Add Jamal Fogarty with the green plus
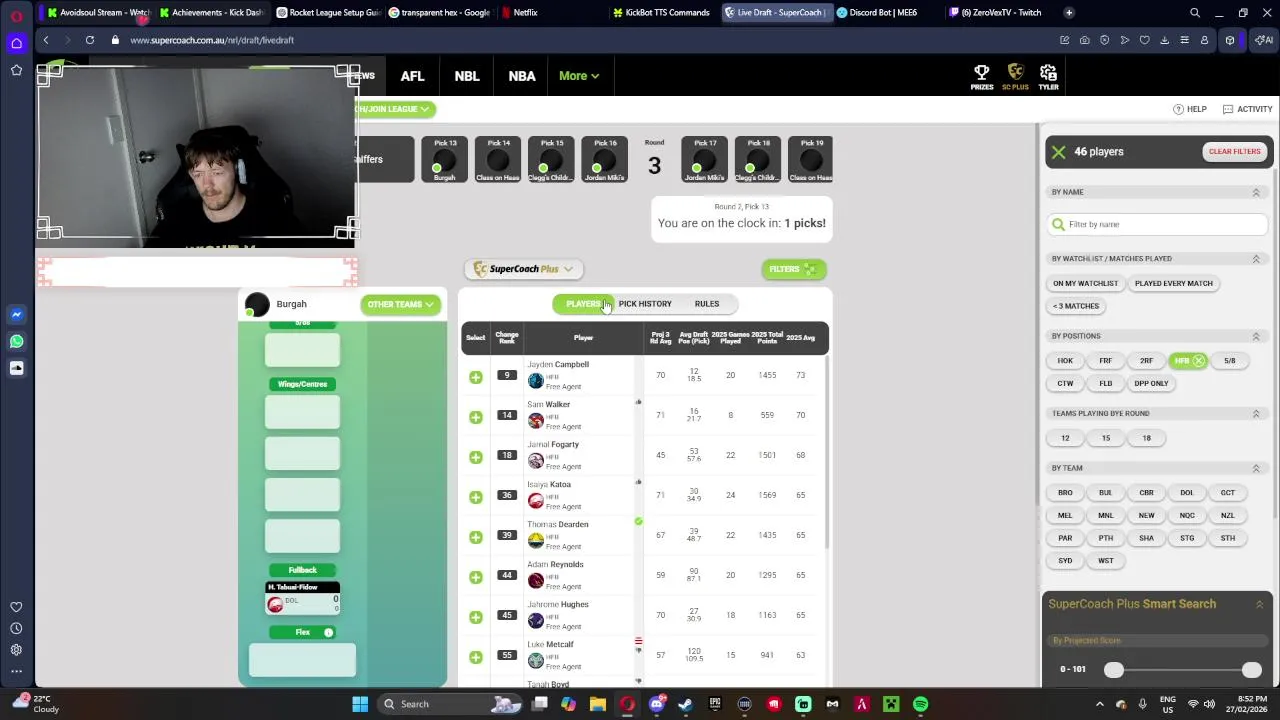Image resolution: width=1280 pixels, height=720 pixels. point(476,457)
